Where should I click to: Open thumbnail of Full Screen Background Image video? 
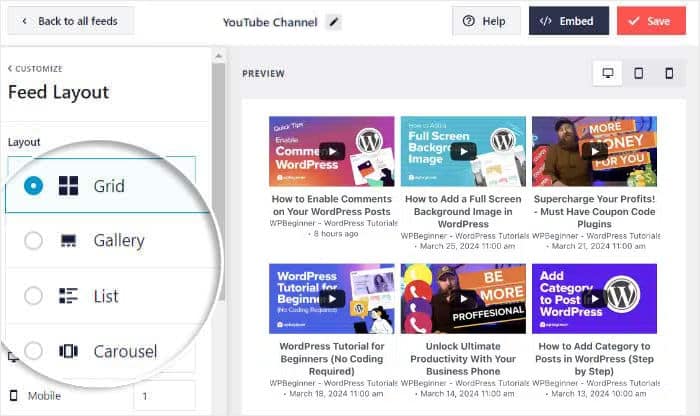(x=463, y=151)
